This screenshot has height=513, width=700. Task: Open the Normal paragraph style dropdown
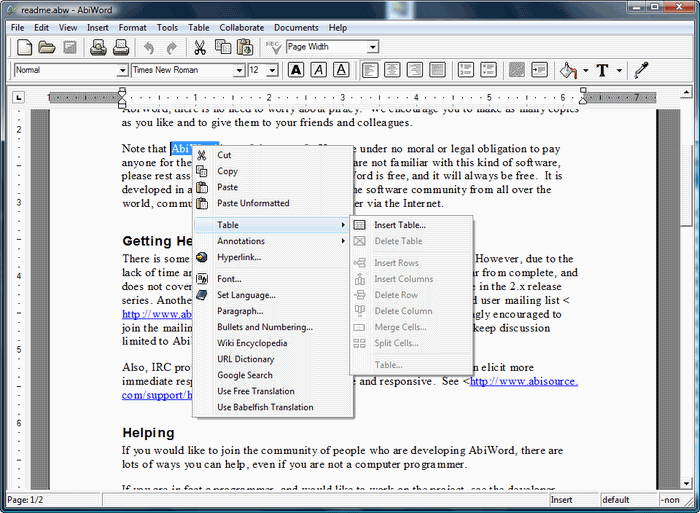[x=122, y=70]
